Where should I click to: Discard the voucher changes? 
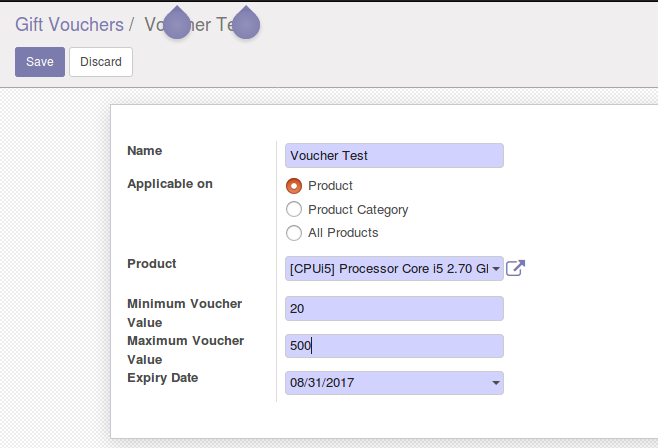coord(101,62)
